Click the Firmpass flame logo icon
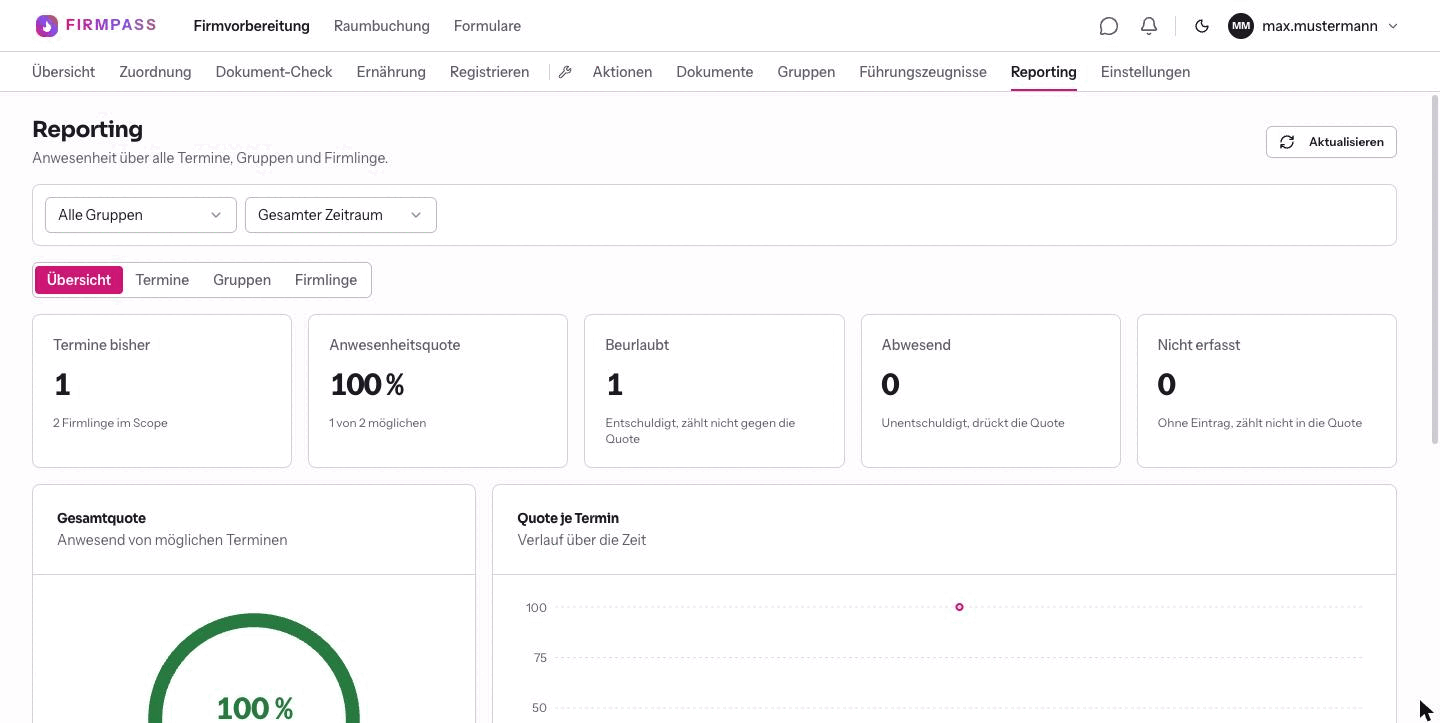 [x=46, y=26]
